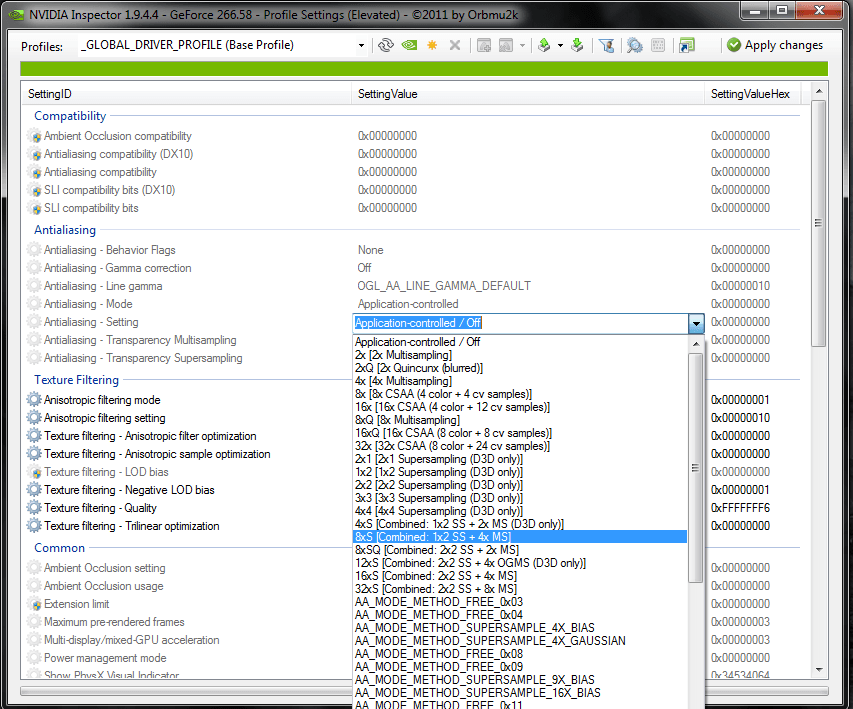The width and height of the screenshot is (853, 709).
Task: Select 8xS [Combined: 1x2 SS + 4x MS]
Action: 520,537
